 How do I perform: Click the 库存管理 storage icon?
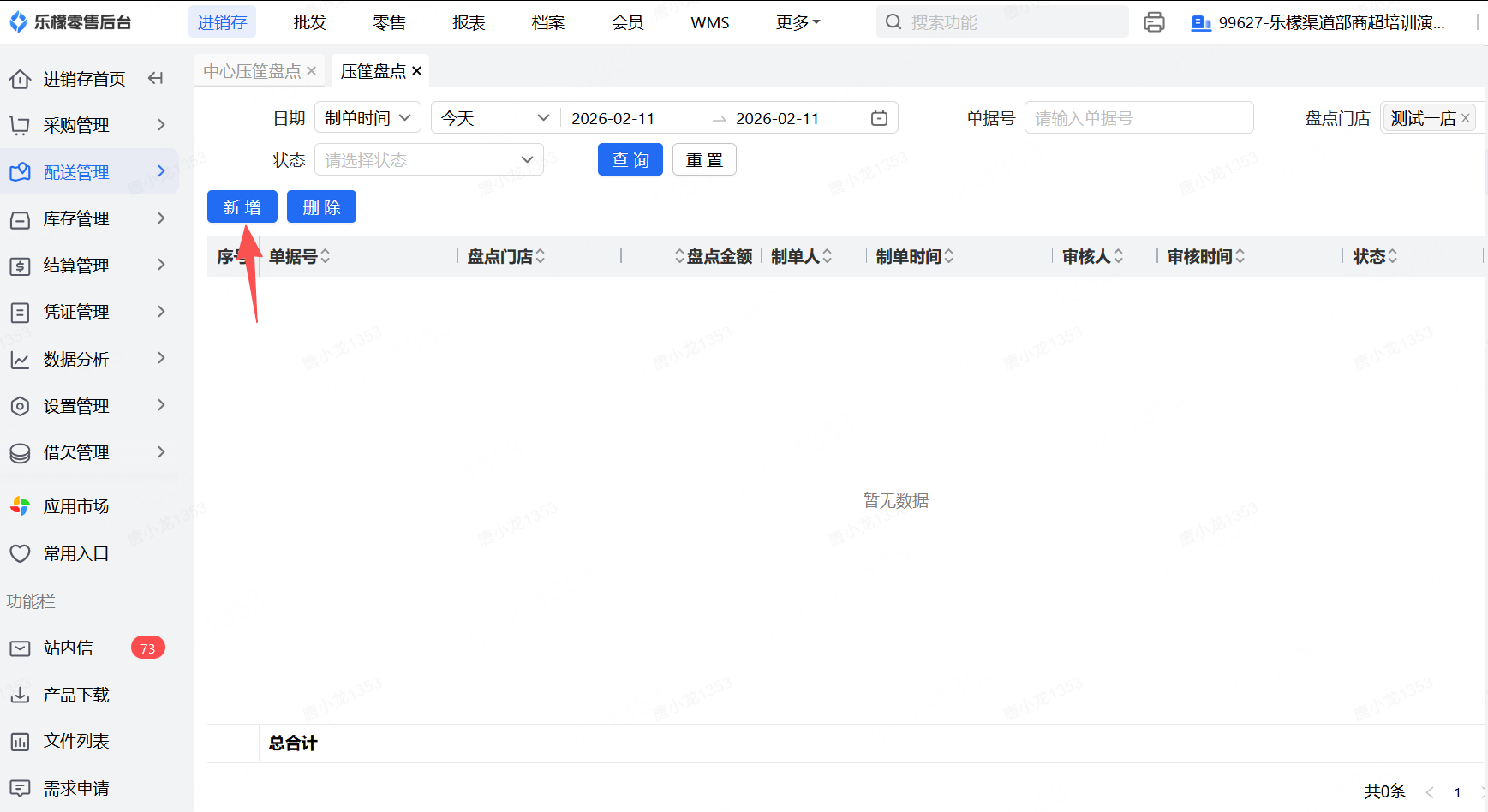20,219
